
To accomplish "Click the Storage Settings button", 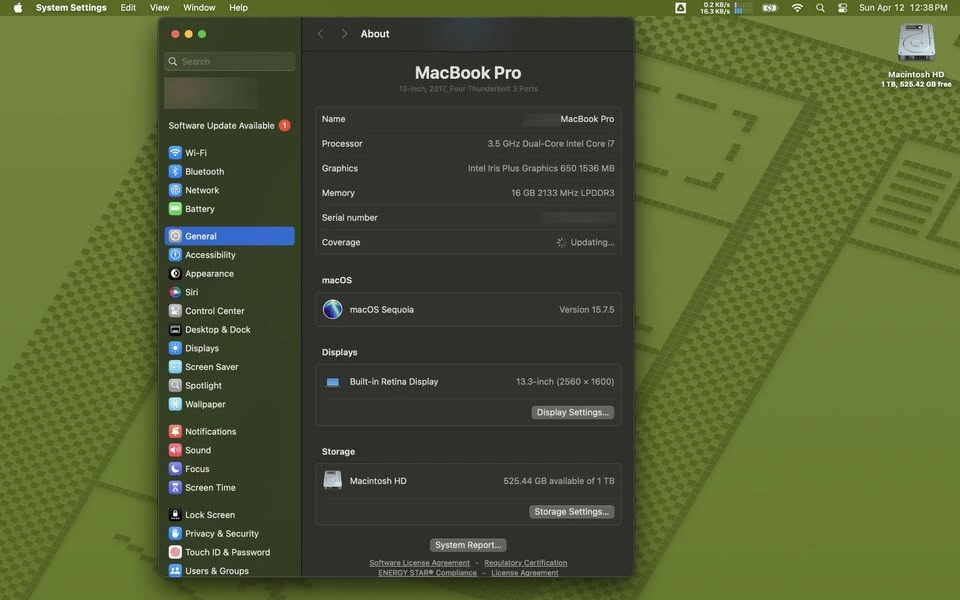I will [571, 512].
